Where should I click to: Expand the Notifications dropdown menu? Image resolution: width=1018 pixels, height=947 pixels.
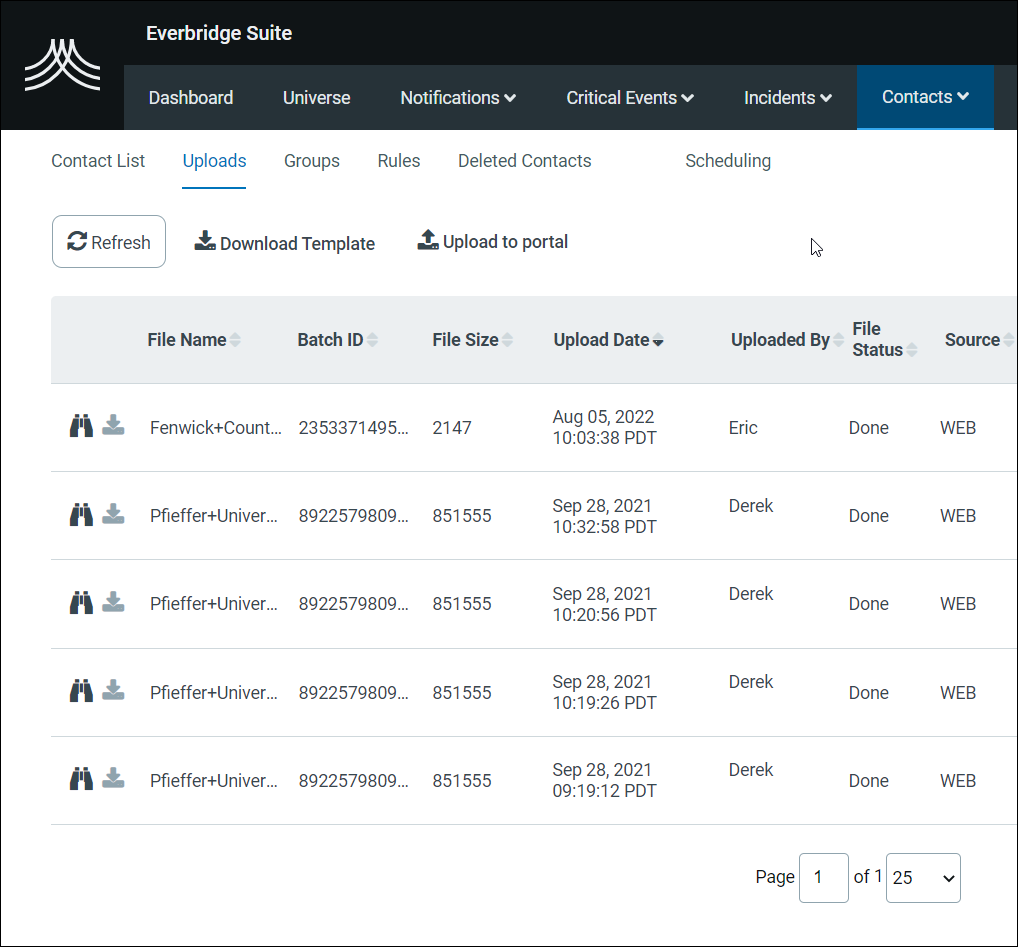click(x=458, y=98)
